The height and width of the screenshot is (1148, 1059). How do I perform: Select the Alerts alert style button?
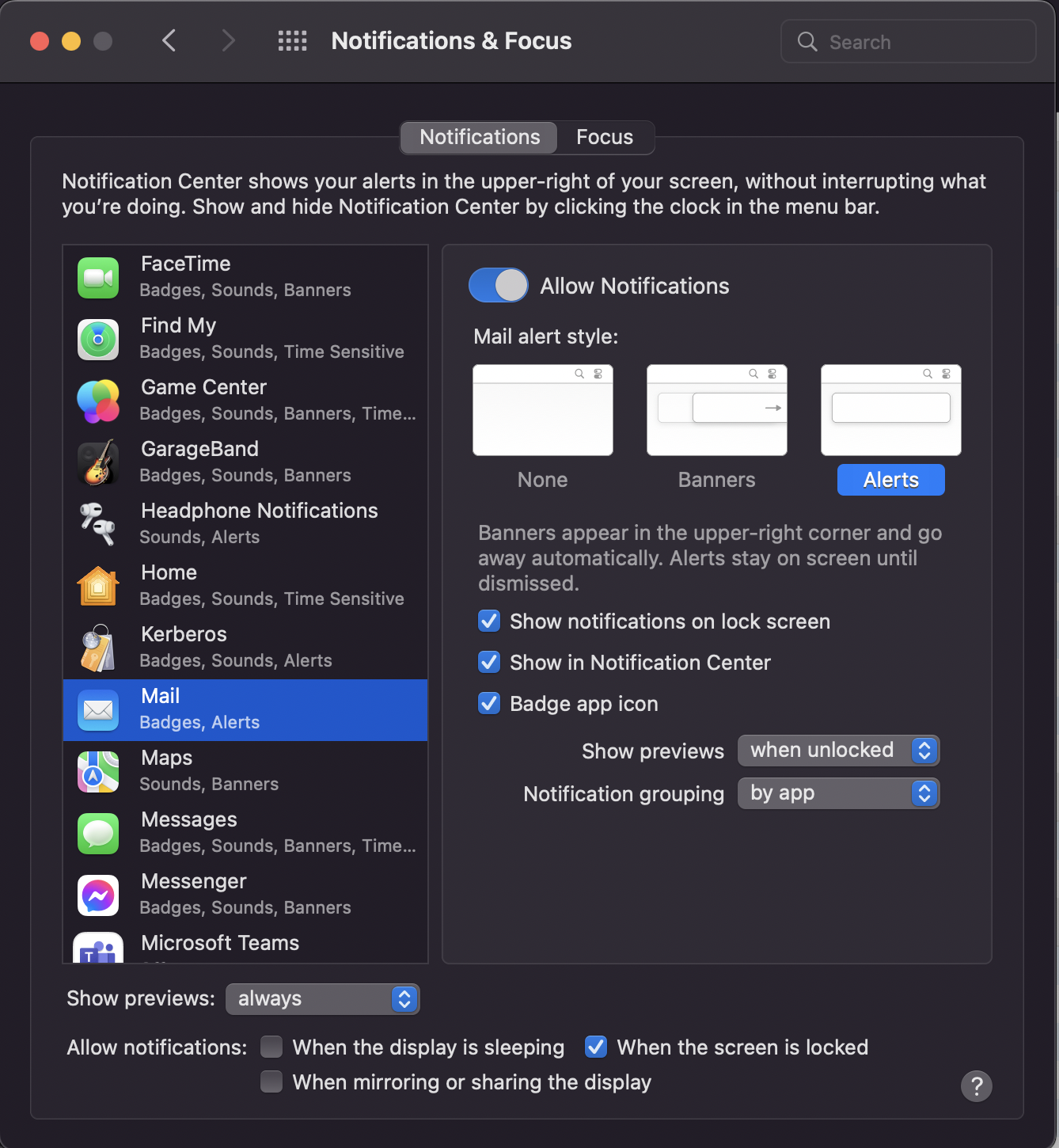[x=891, y=480]
